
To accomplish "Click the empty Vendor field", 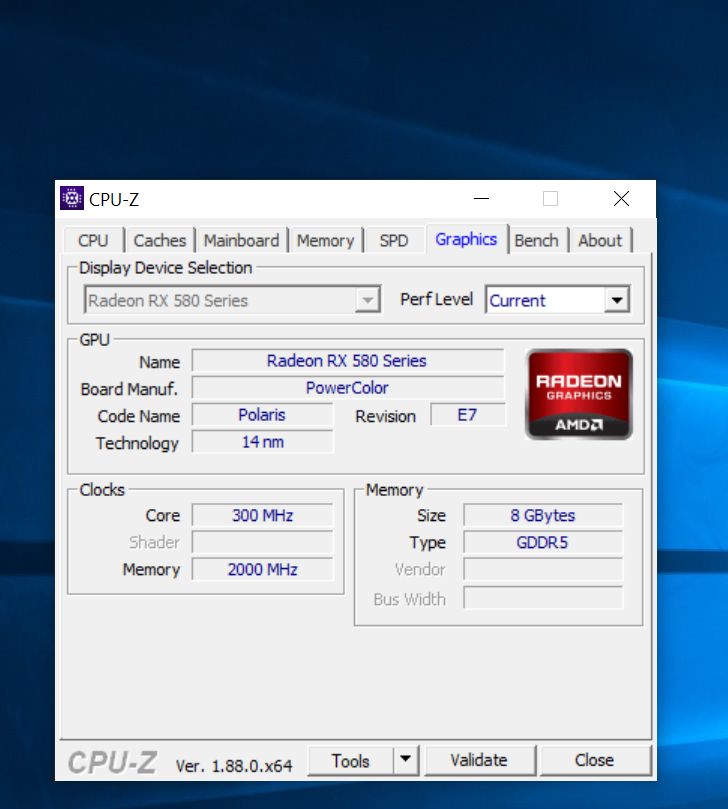I will (543, 569).
